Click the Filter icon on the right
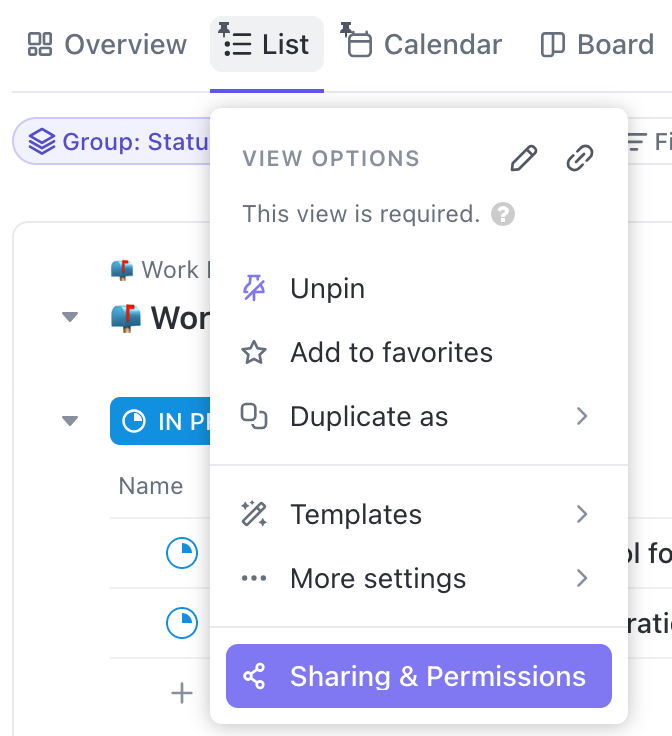 (x=637, y=142)
